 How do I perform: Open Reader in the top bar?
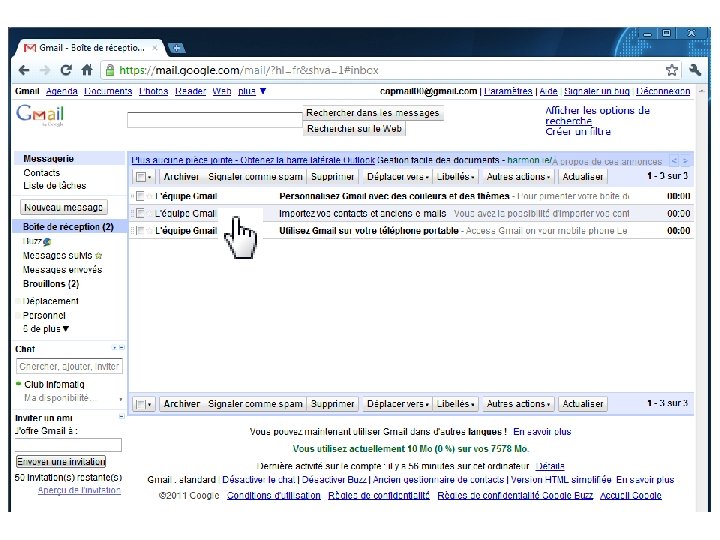point(190,91)
